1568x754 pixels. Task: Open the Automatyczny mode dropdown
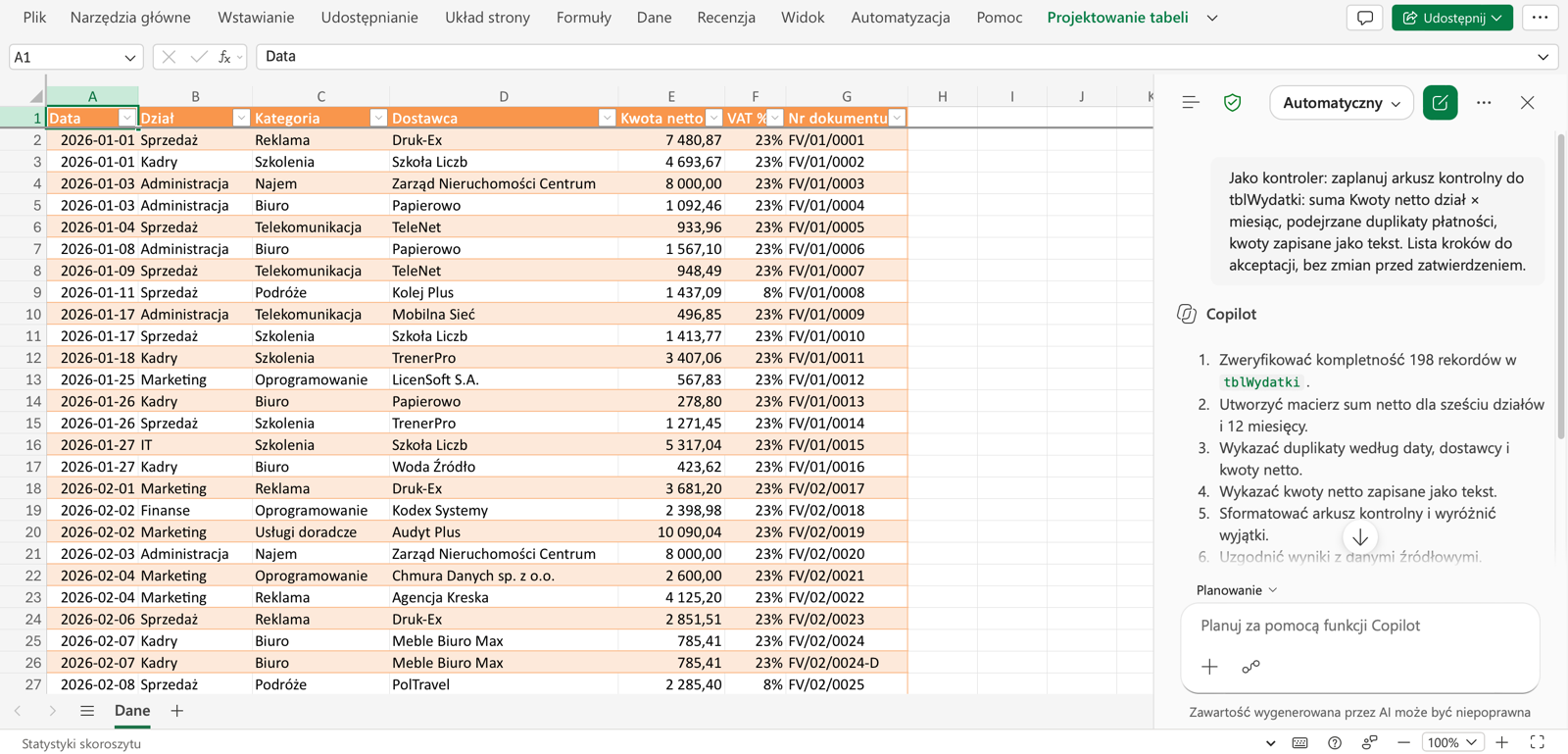(1342, 102)
